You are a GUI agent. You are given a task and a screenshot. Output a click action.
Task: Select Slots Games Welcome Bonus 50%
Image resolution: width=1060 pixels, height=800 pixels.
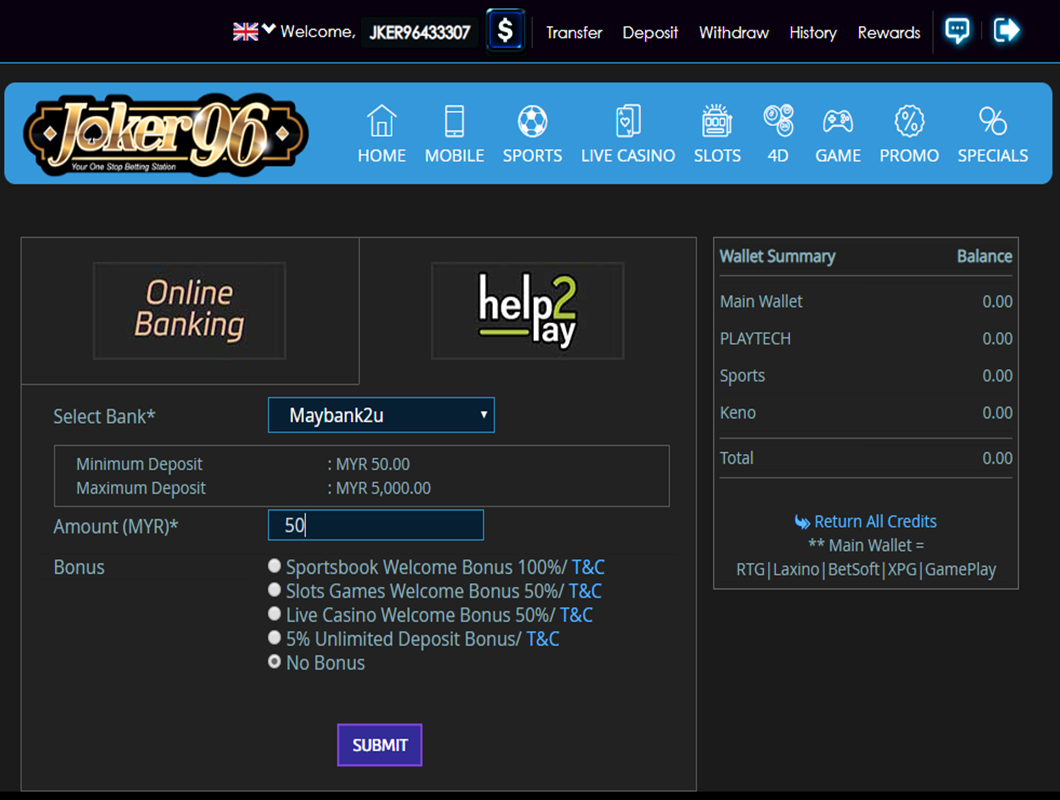[x=275, y=591]
